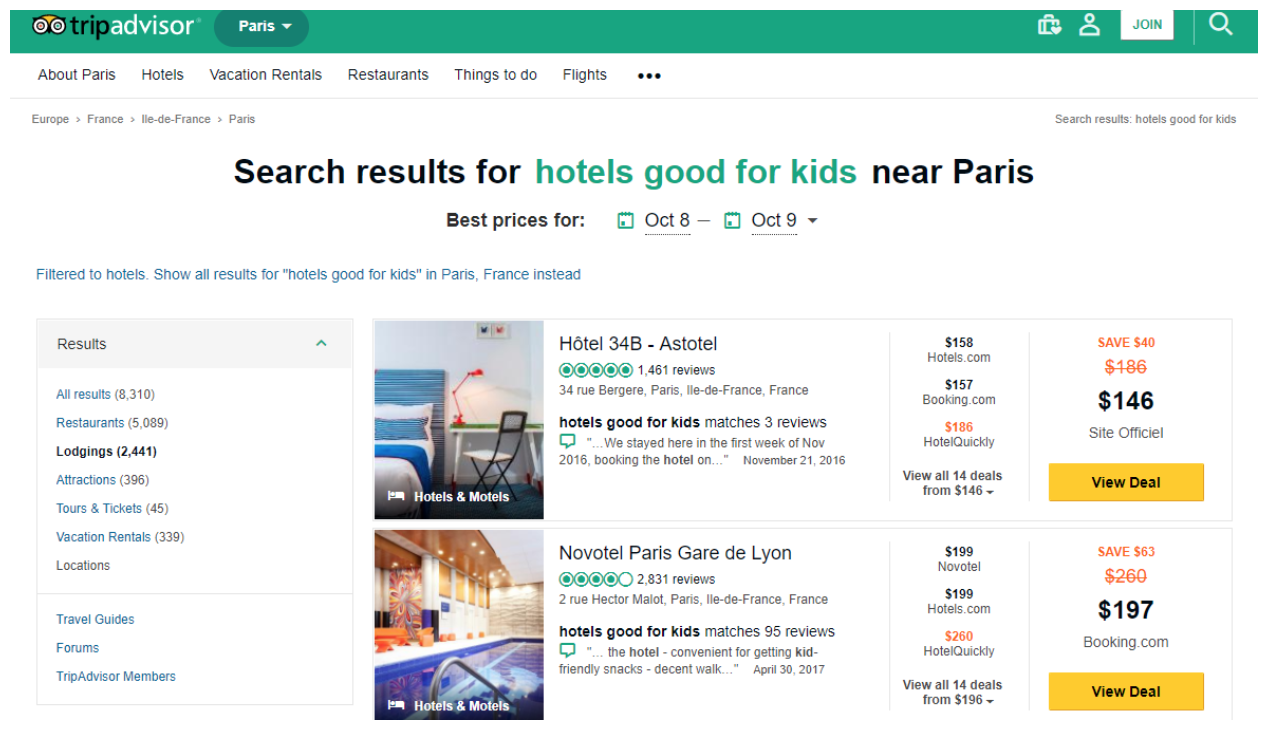Viewport: 1272px width, 738px height.
Task: Click bed icon on Novotel photo
Action: pyautogui.click(x=396, y=705)
